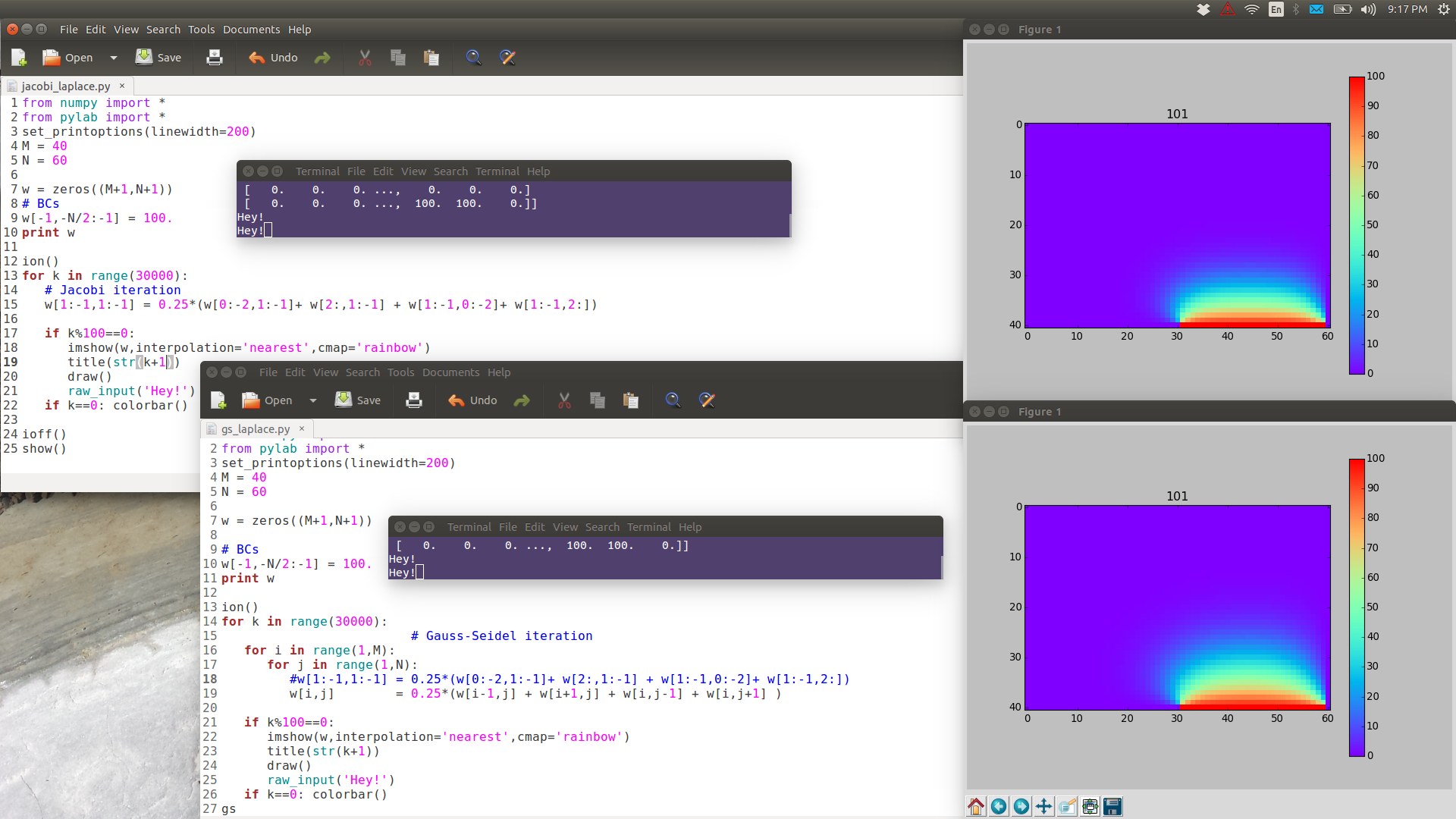Screen dimensions: 1456x819
Task: Open Edit menu in jacobi_laplace editor
Action: (96, 30)
